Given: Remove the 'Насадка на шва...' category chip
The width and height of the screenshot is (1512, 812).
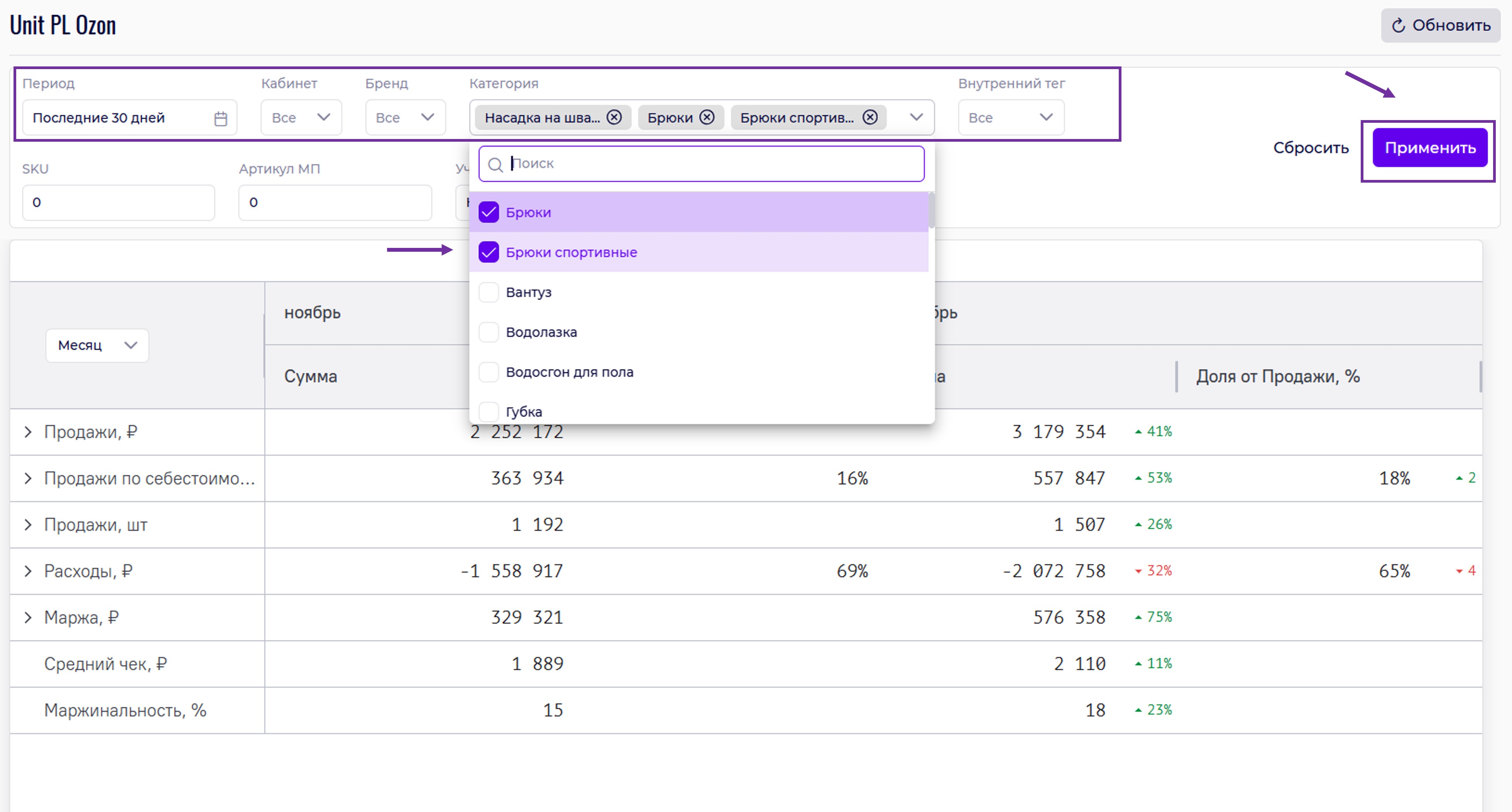Looking at the screenshot, I should [614, 117].
